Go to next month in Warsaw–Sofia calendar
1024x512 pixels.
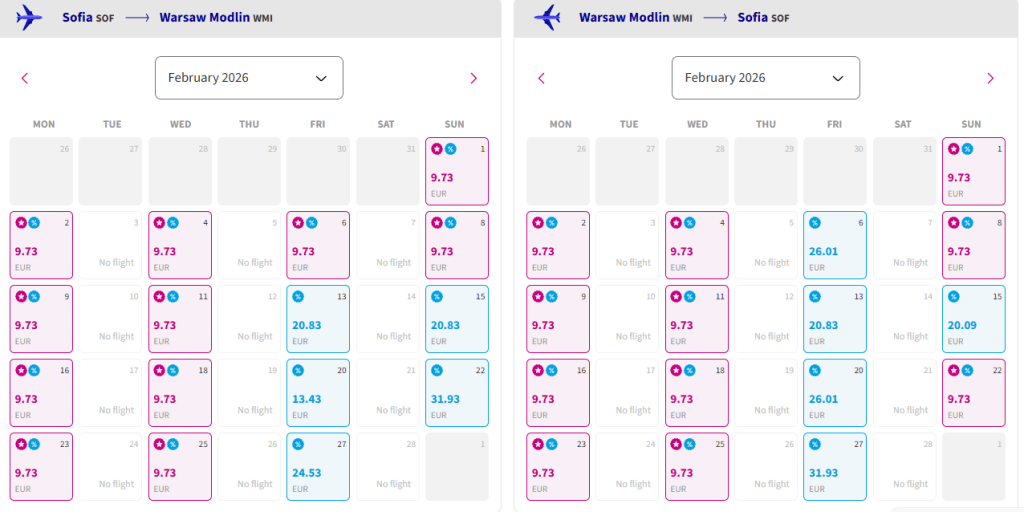(x=990, y=78)
